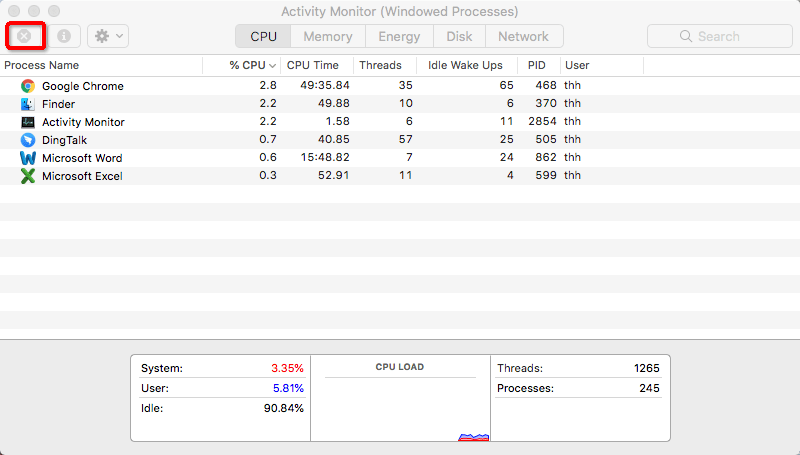The height and width of the screenshot is (455, 800).
Task: Select the Activity Monitor process icon
Action: (x=28, y=122)
